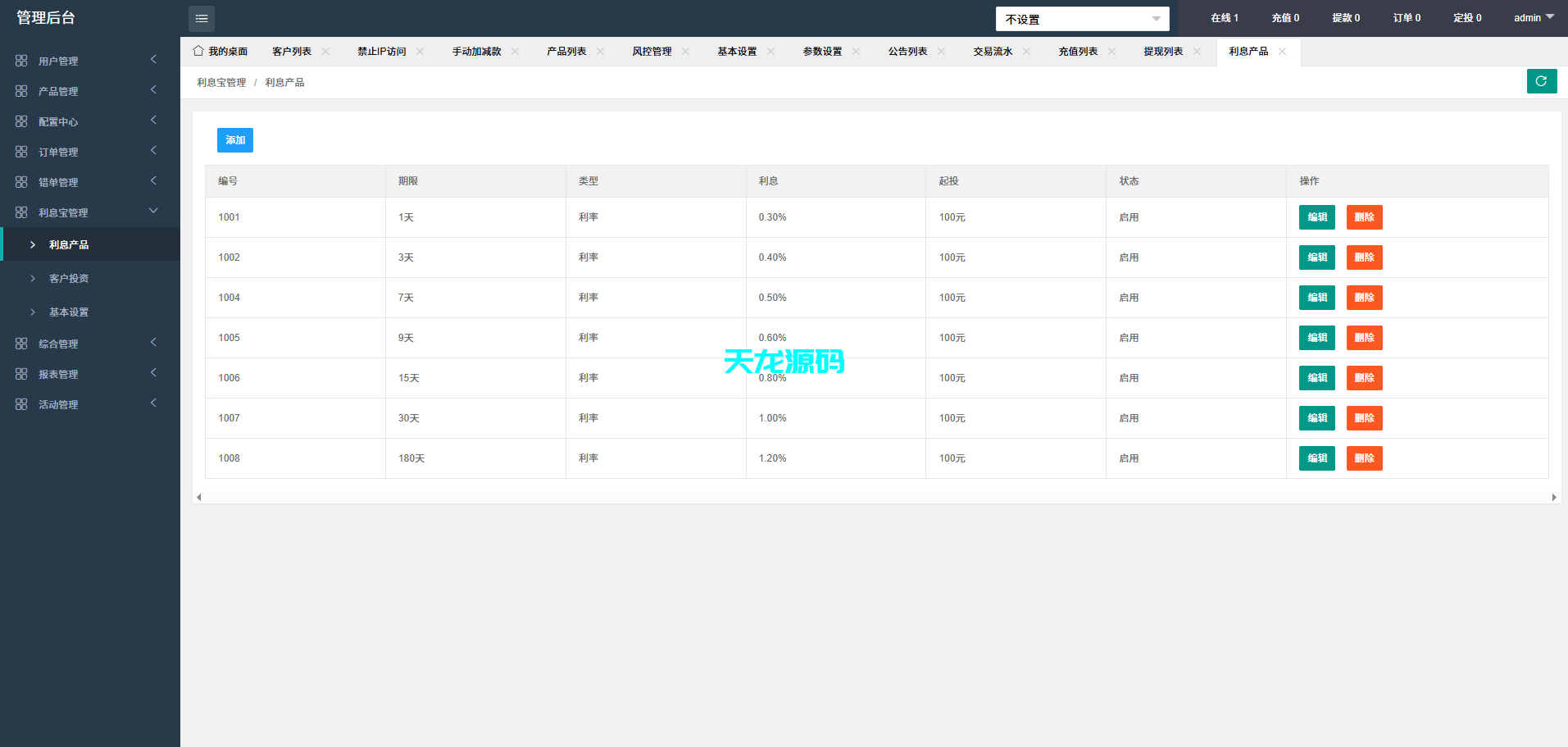Select 客户投资 in the sidebar submenu
This screenshot has width=1568, height=747.
click(69, 279)
